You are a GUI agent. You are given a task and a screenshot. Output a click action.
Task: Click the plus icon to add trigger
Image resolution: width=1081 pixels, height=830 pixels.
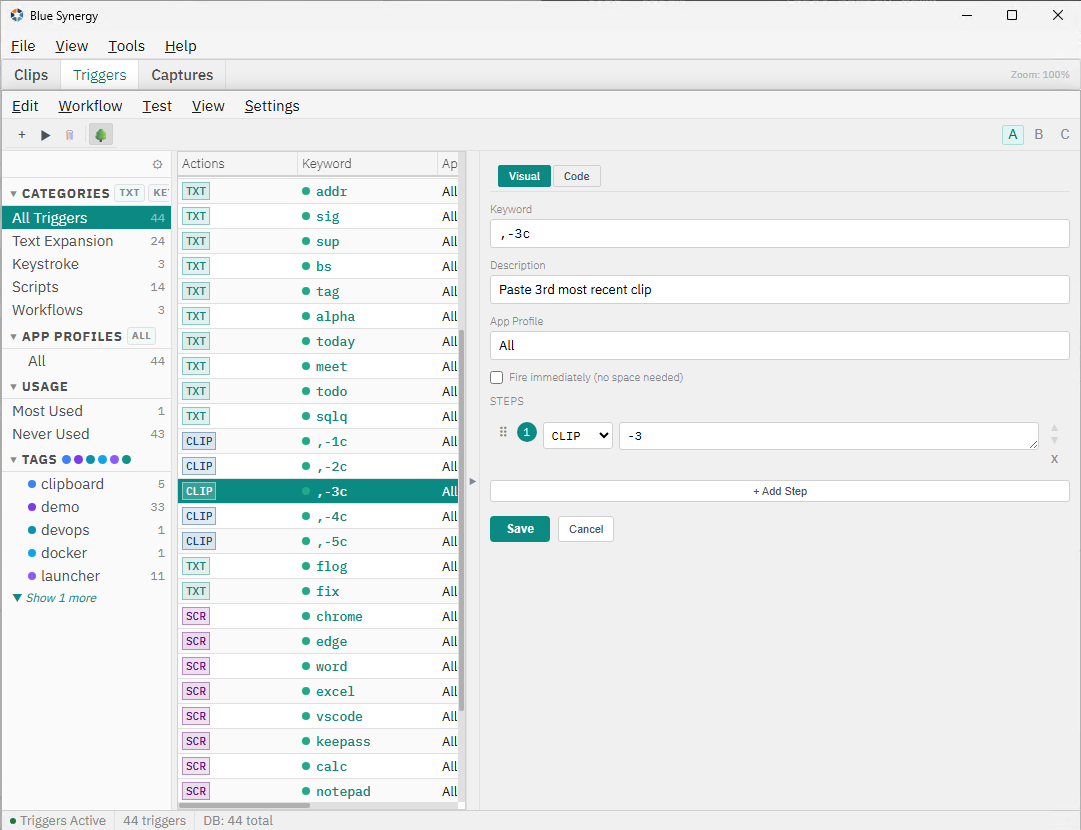[x=22, y=135]
